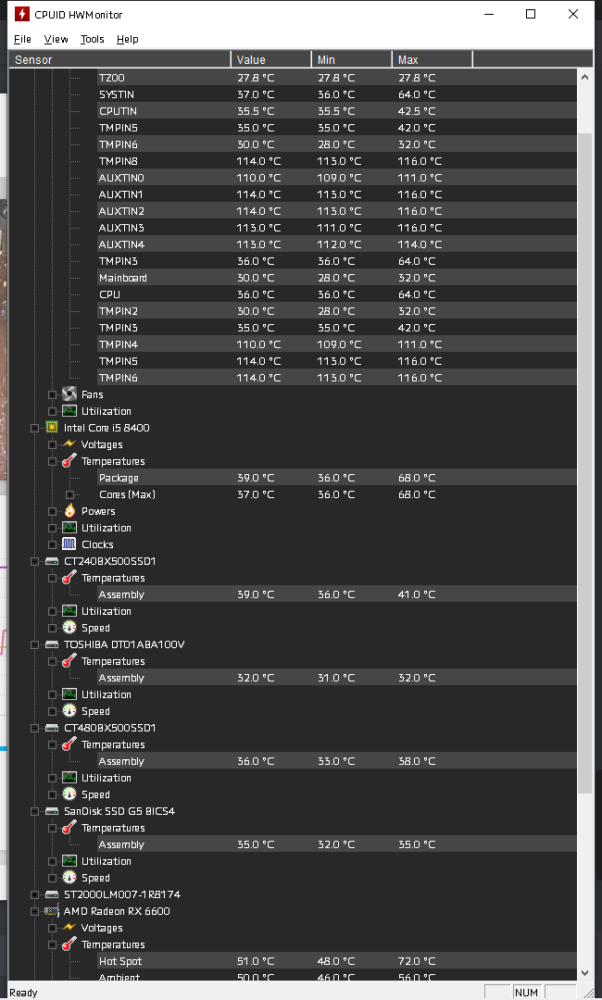
Task: Click the flame icon beside Powers
Action: [69, 511]
